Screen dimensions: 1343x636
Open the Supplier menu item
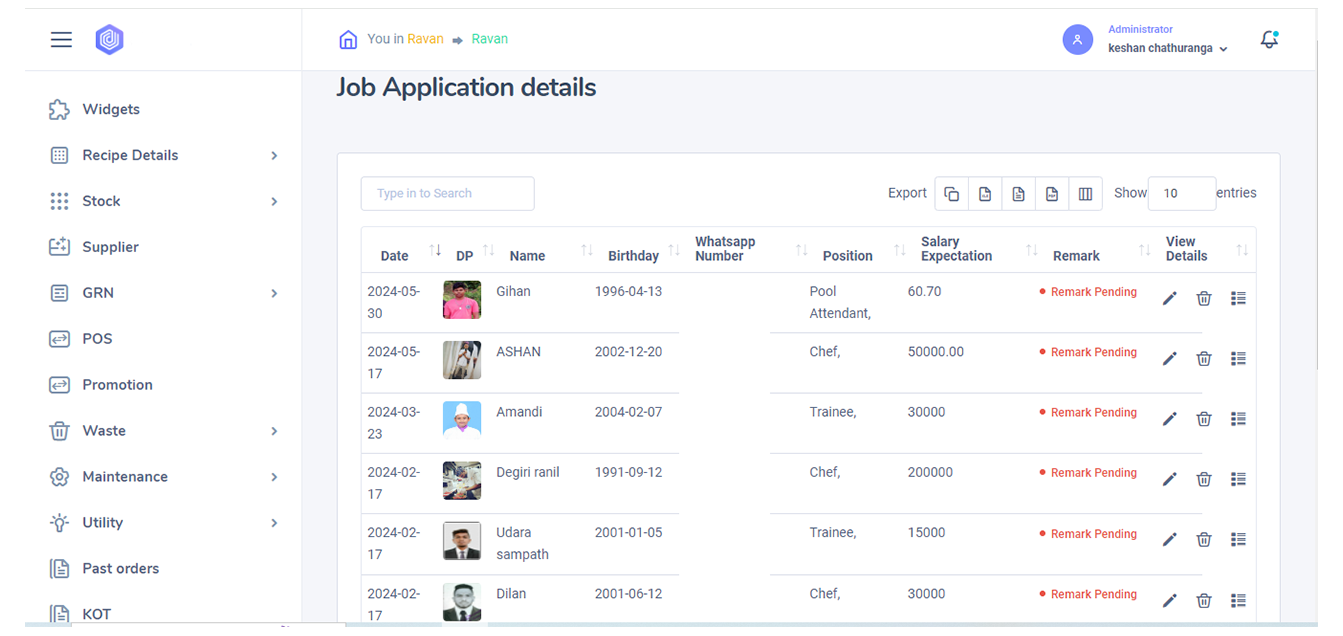tap(110, 247)
